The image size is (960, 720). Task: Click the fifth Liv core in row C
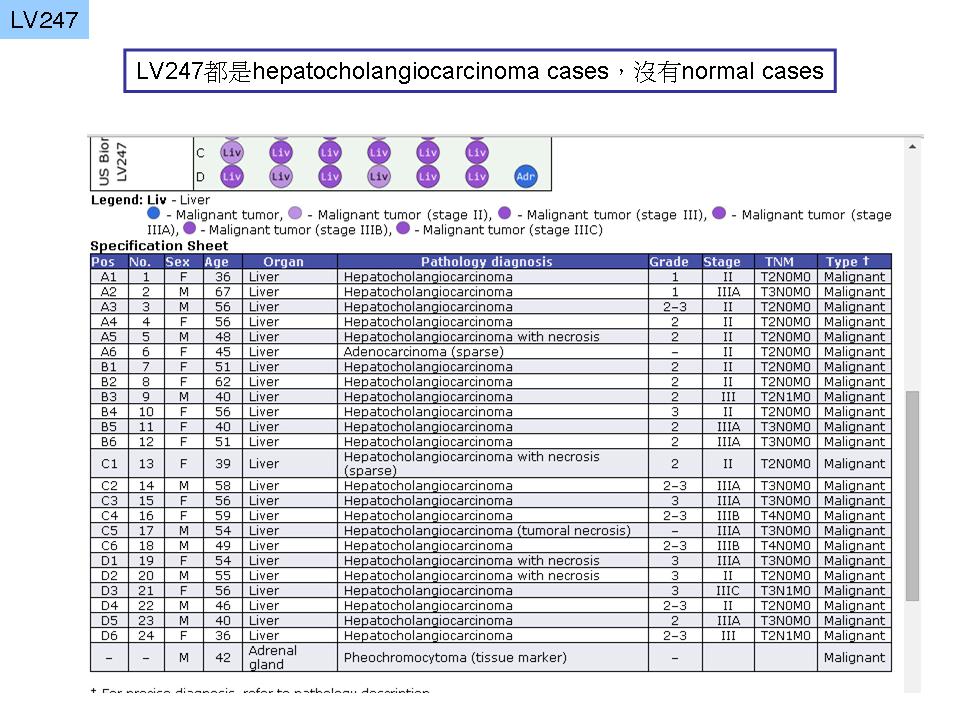click(x=427, y=152)
